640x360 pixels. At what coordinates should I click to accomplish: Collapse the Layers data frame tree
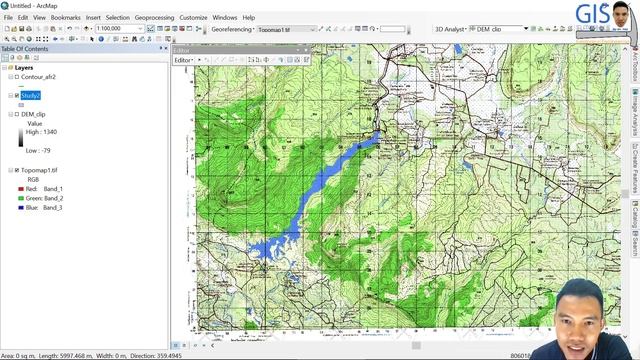coord(4,68)
